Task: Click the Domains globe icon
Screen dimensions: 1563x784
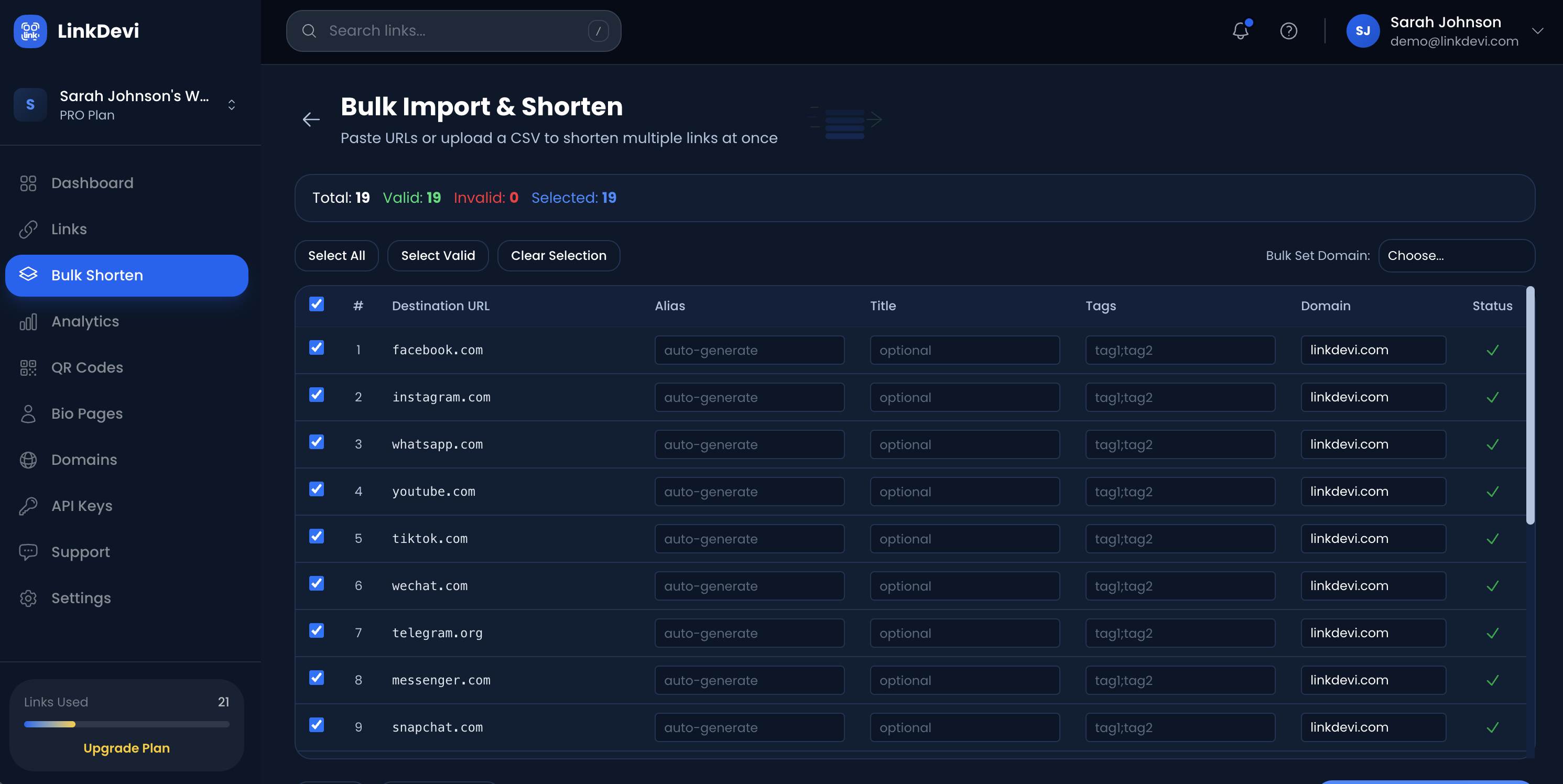Action: (28, 460)
